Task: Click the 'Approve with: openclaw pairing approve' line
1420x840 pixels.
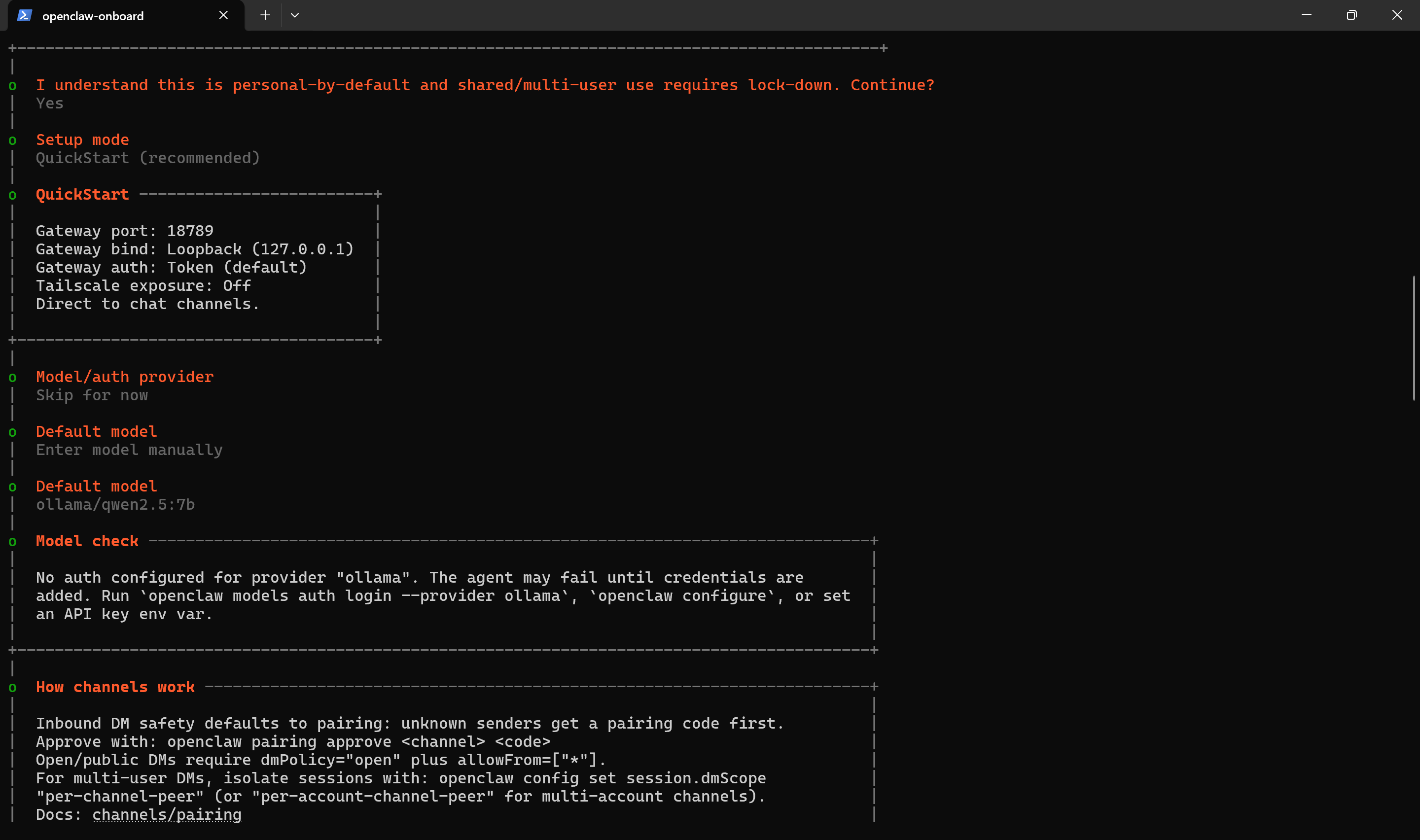Action: 293,741
